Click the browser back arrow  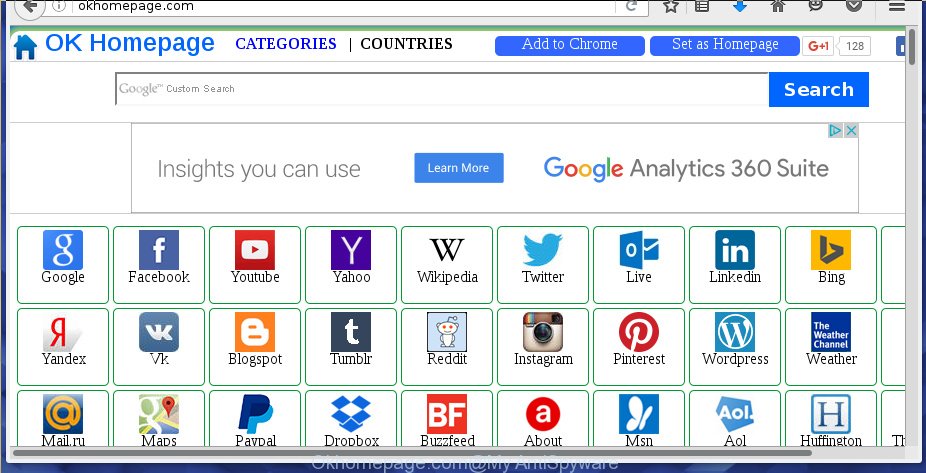30,6
